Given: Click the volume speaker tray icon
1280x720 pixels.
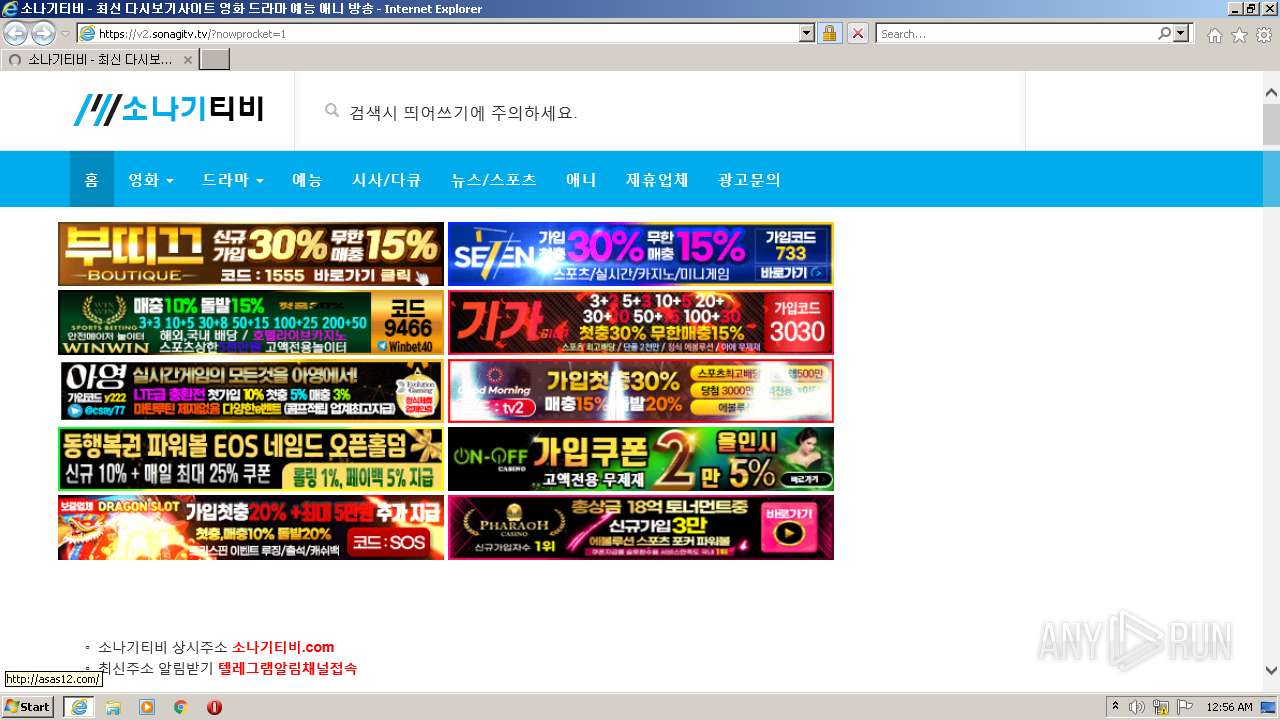Looking at the screenshot, I should [1137, 707].
